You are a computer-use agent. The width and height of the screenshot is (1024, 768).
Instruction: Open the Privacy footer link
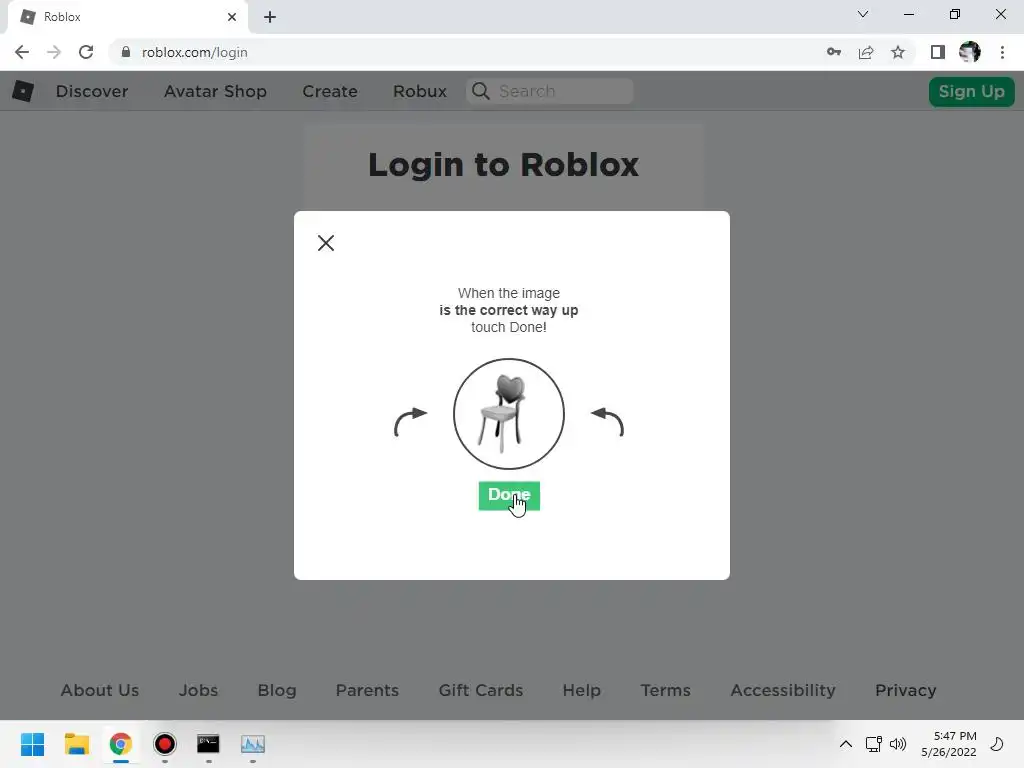[x=906, y=690]
